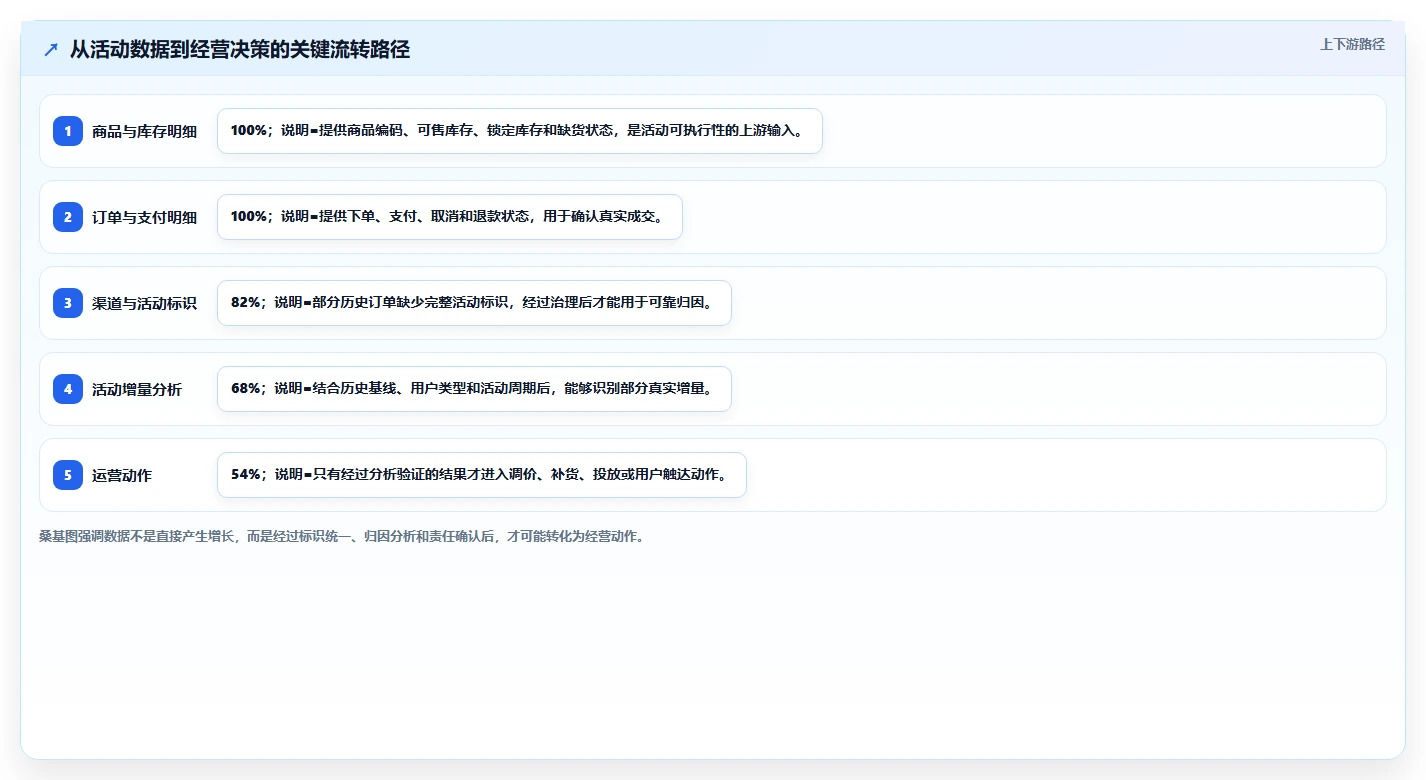Click the 上下游路径 label in header

coord(1352,44)
